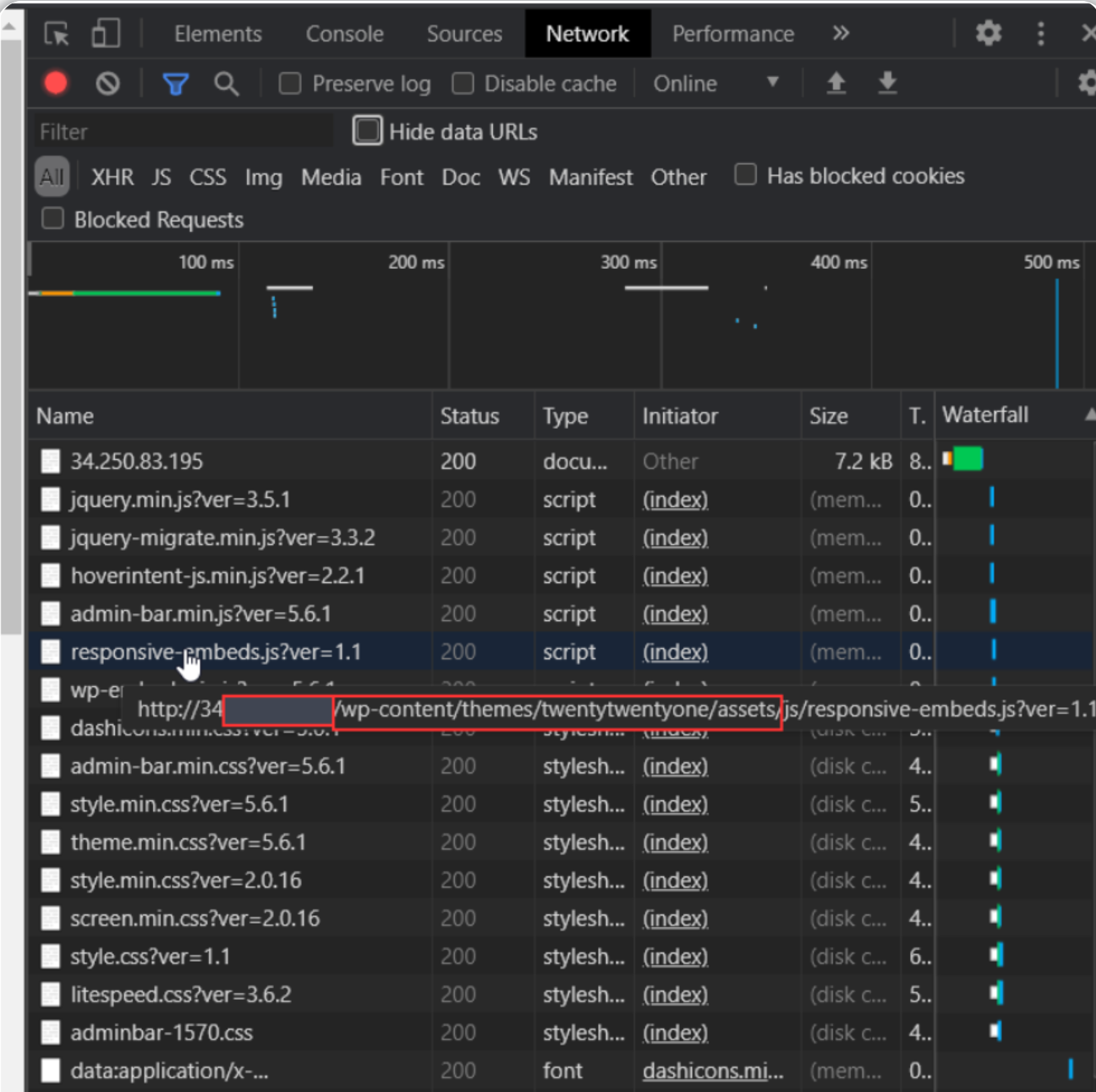
Task: Switch to the Sources tab
Action: click(464, 34)
